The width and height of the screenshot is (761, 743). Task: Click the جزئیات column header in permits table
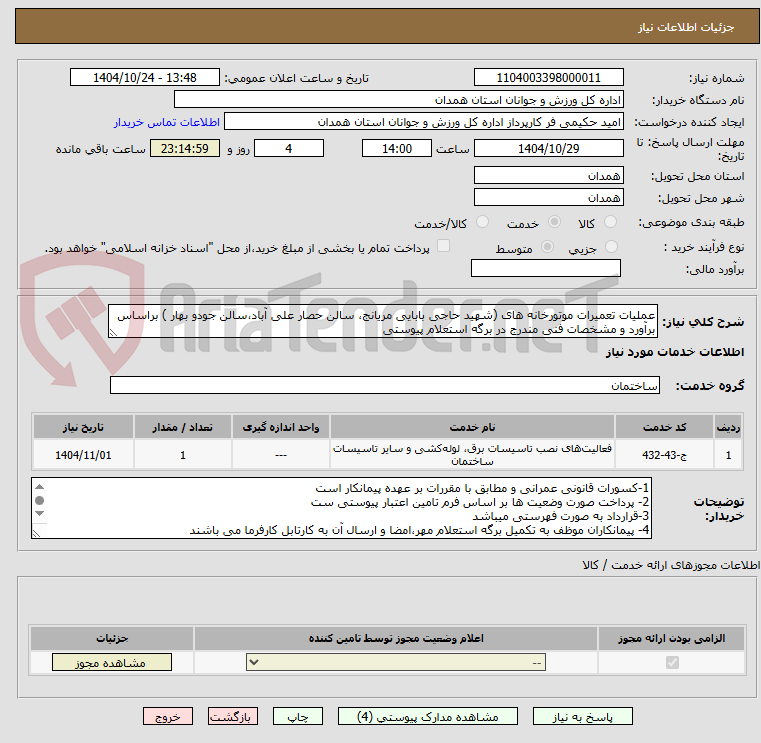(x=112, y=638)
